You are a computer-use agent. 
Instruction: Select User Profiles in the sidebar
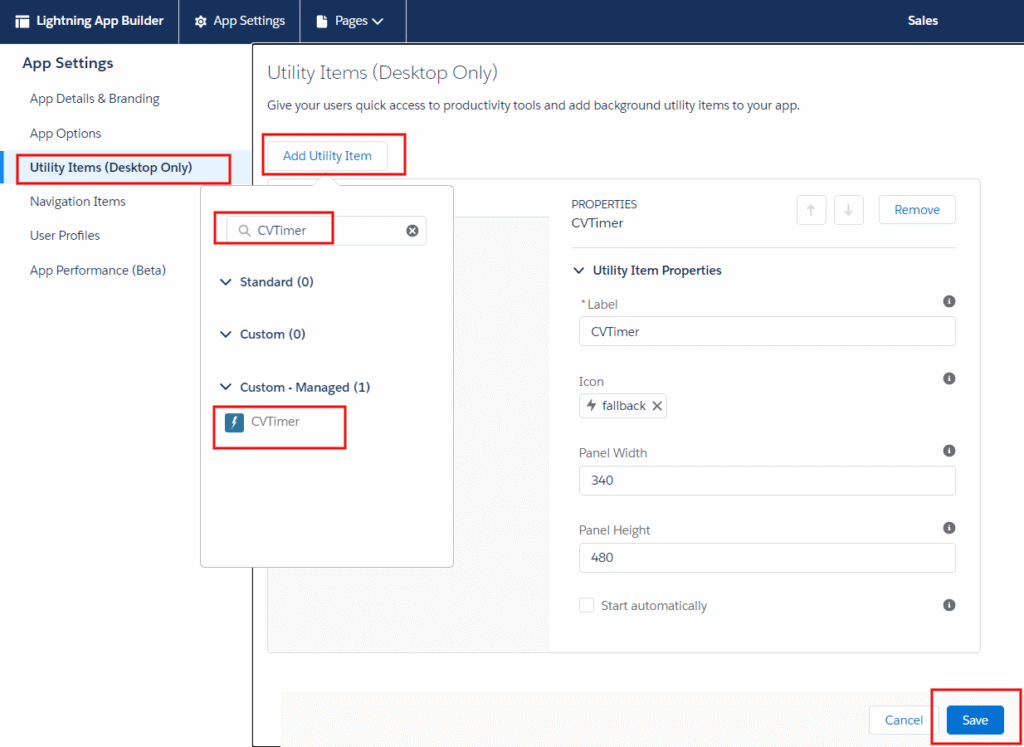(65, 236)
